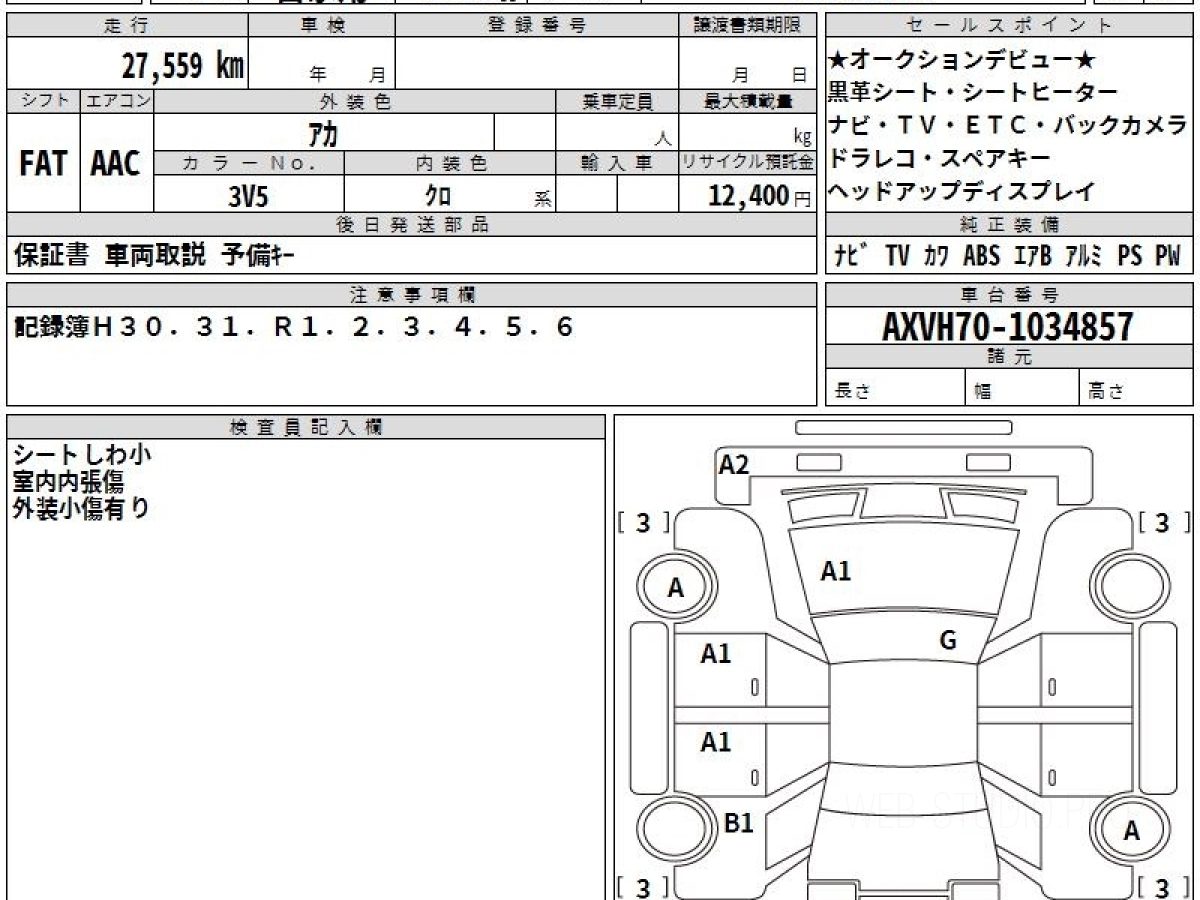Viewport: 1200px width, 900px height.
Task: Select the A1 mark on the hood
Action: (x=835, y=571)
